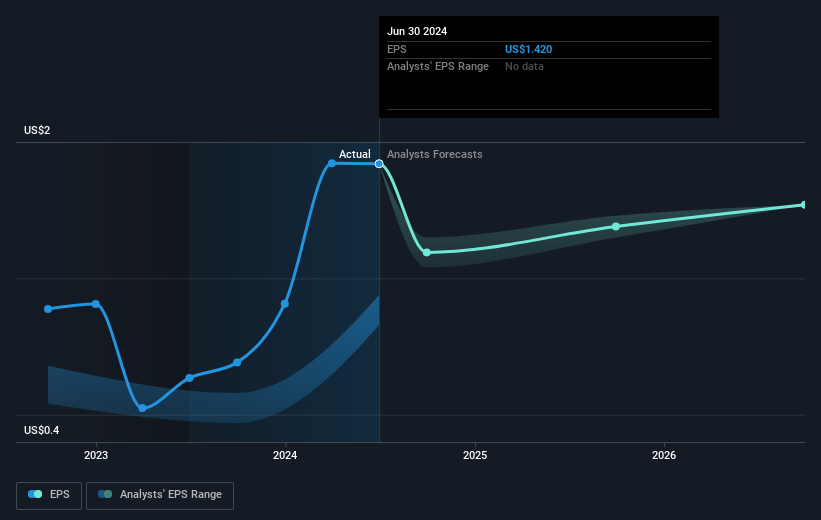Select the forecast data point before 2026
The image size is (821, 520).
tap(616, 227)
